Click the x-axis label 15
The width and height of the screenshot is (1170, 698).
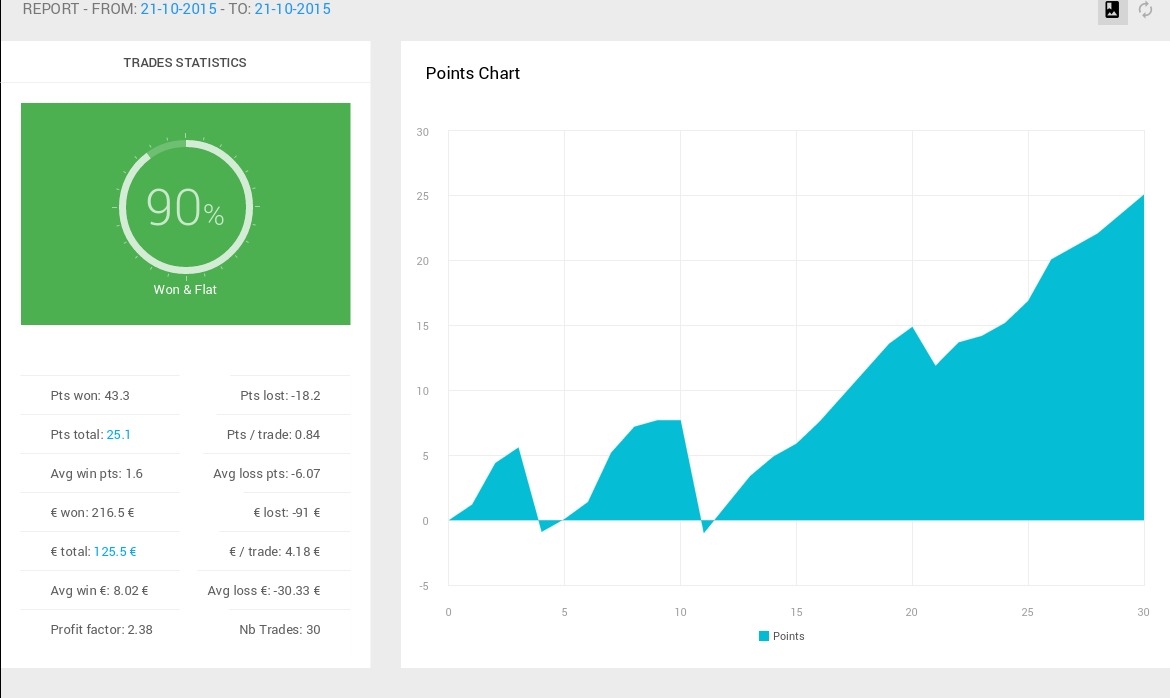(x=796, y=612)
